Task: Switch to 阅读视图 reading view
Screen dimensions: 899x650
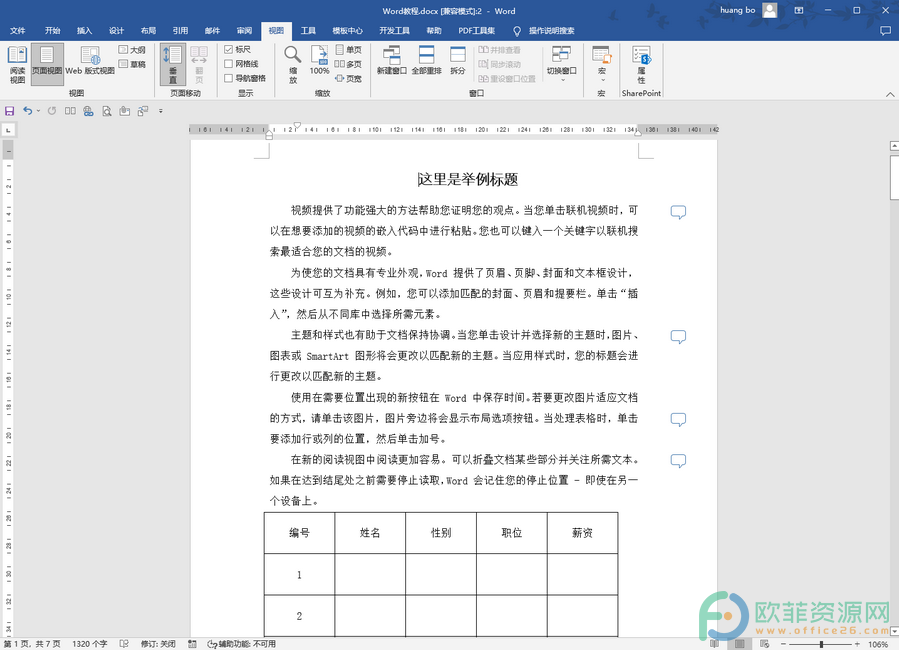Action: pos(17,64)
